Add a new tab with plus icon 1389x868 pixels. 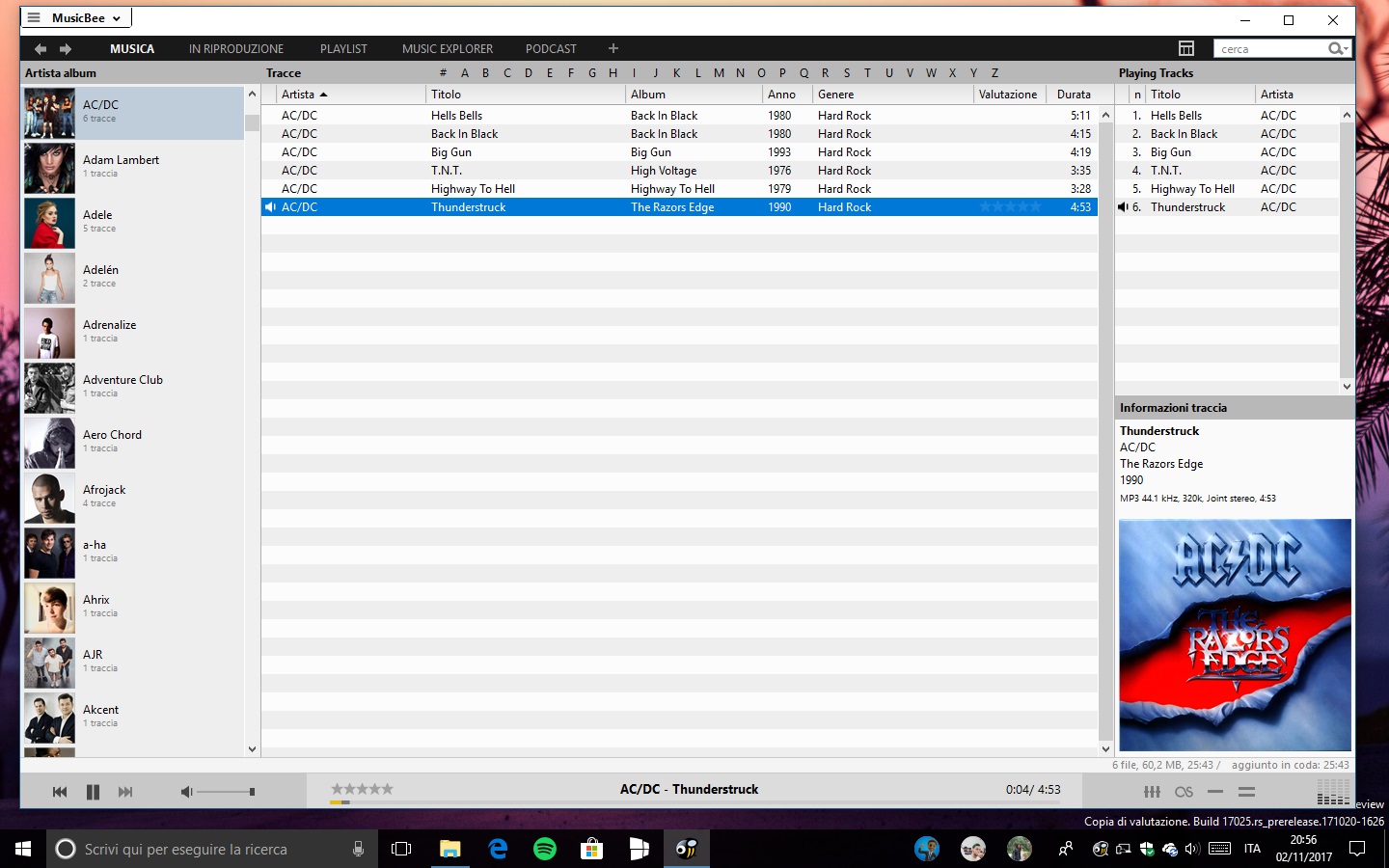coord(613,48)
